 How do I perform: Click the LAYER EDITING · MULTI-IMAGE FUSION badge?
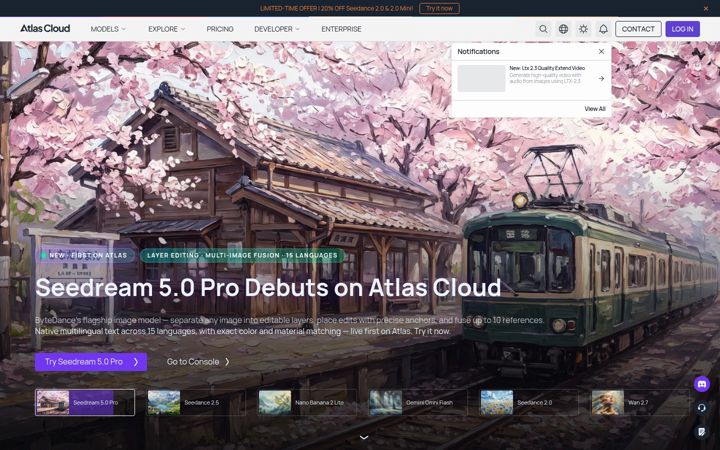[x=242, y=255]
